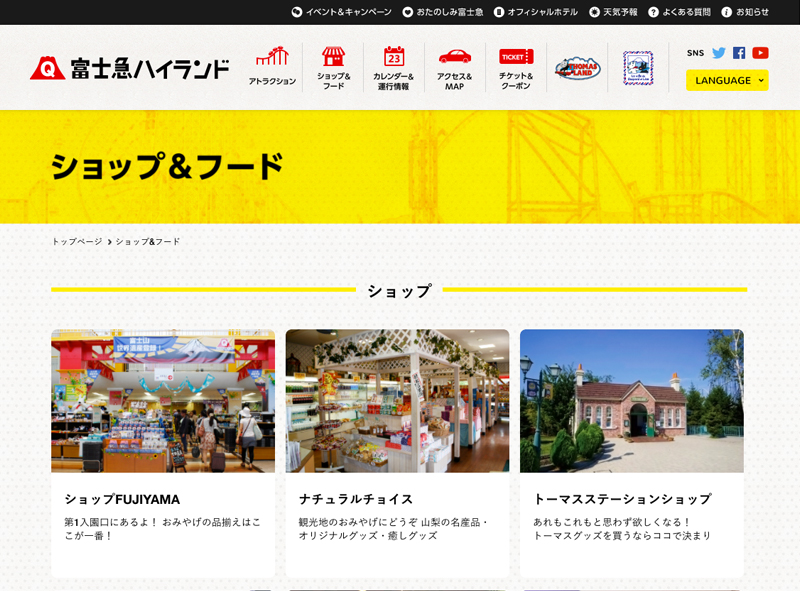Image resolution: width=800 pixels, height=591 pixels.
Task: Click the Fuji-Q Highland logo
Action: (129, 68)
